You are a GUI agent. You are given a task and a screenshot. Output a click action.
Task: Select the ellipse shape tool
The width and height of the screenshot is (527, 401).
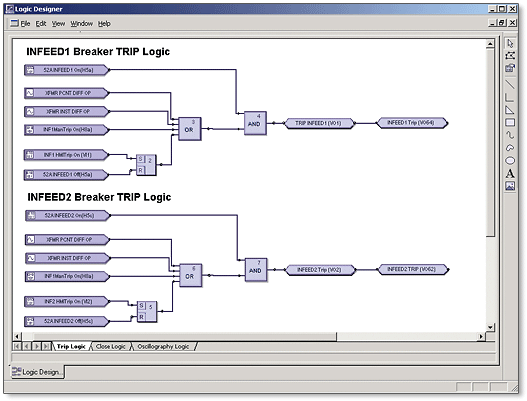coord(510,160)
